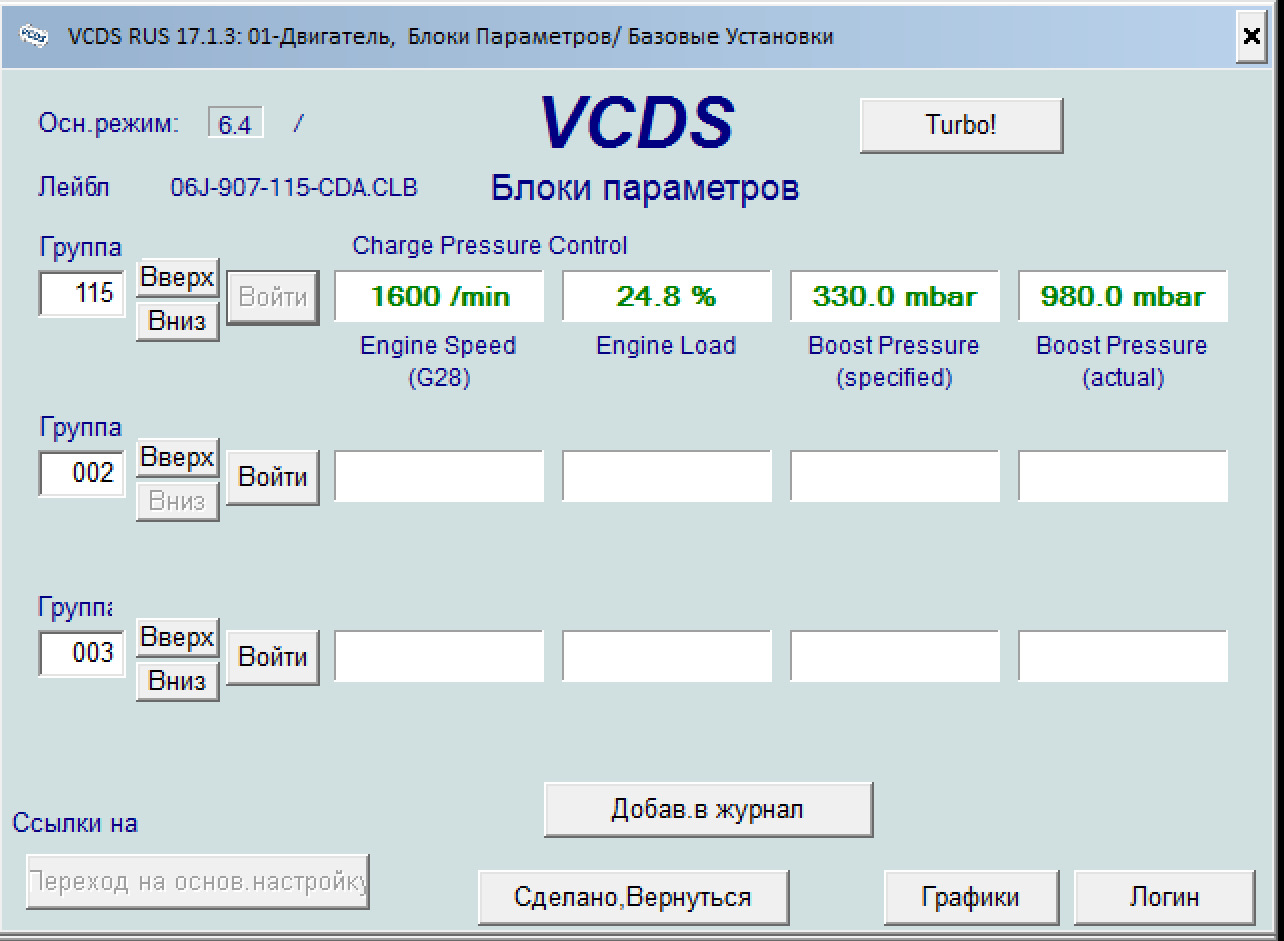Click the greyed Войти button beside group 115

[x=273, y=297]
